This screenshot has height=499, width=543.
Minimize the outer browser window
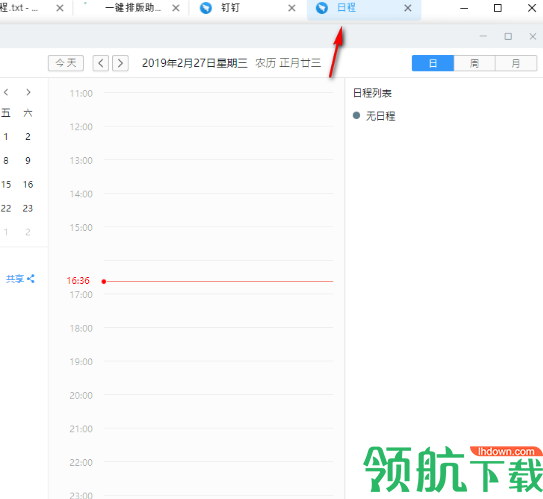coord(464,8)
